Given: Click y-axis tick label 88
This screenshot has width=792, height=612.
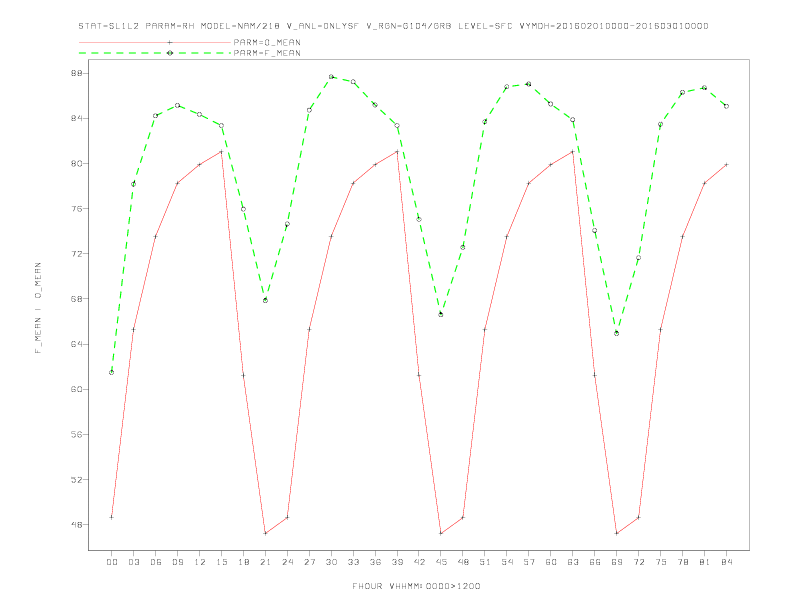Looking at the screenshot, I should 76,73.
